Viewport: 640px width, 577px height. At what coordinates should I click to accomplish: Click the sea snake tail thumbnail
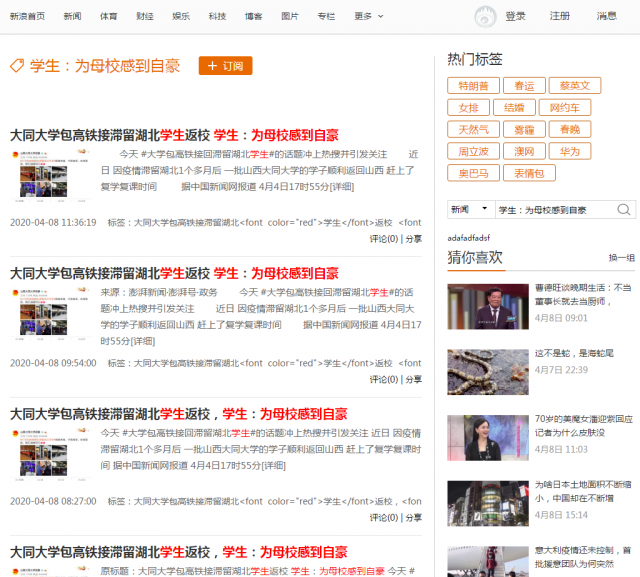click(488, 372)
